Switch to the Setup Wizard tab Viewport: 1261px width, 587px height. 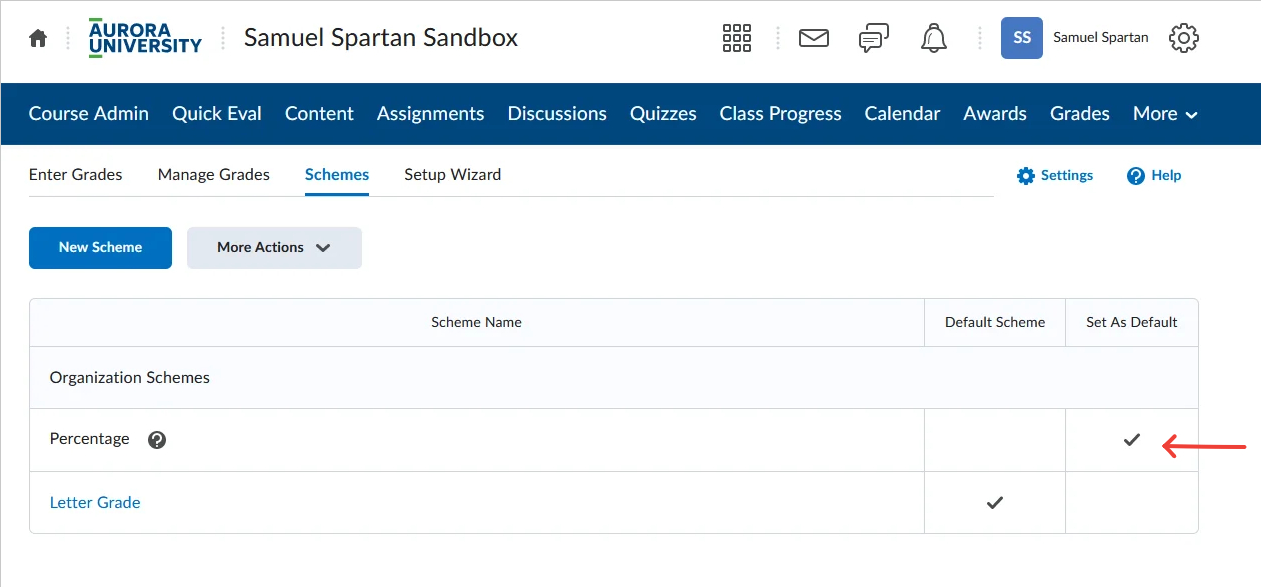[453, 174]
